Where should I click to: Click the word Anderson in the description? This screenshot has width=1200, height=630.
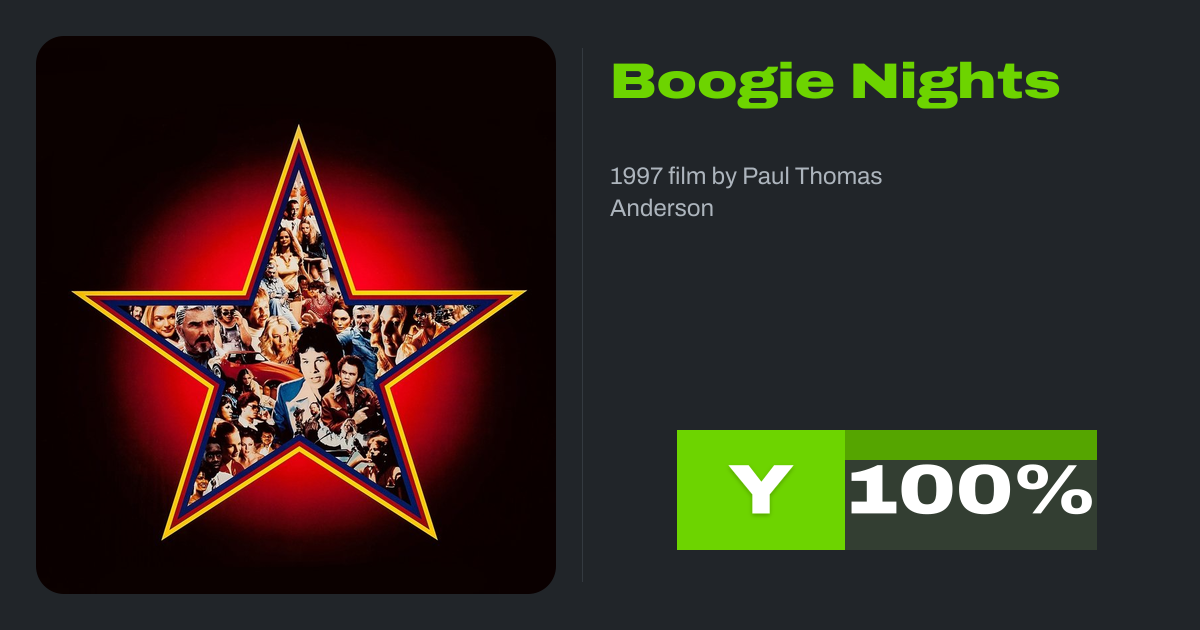pos(662,208)
